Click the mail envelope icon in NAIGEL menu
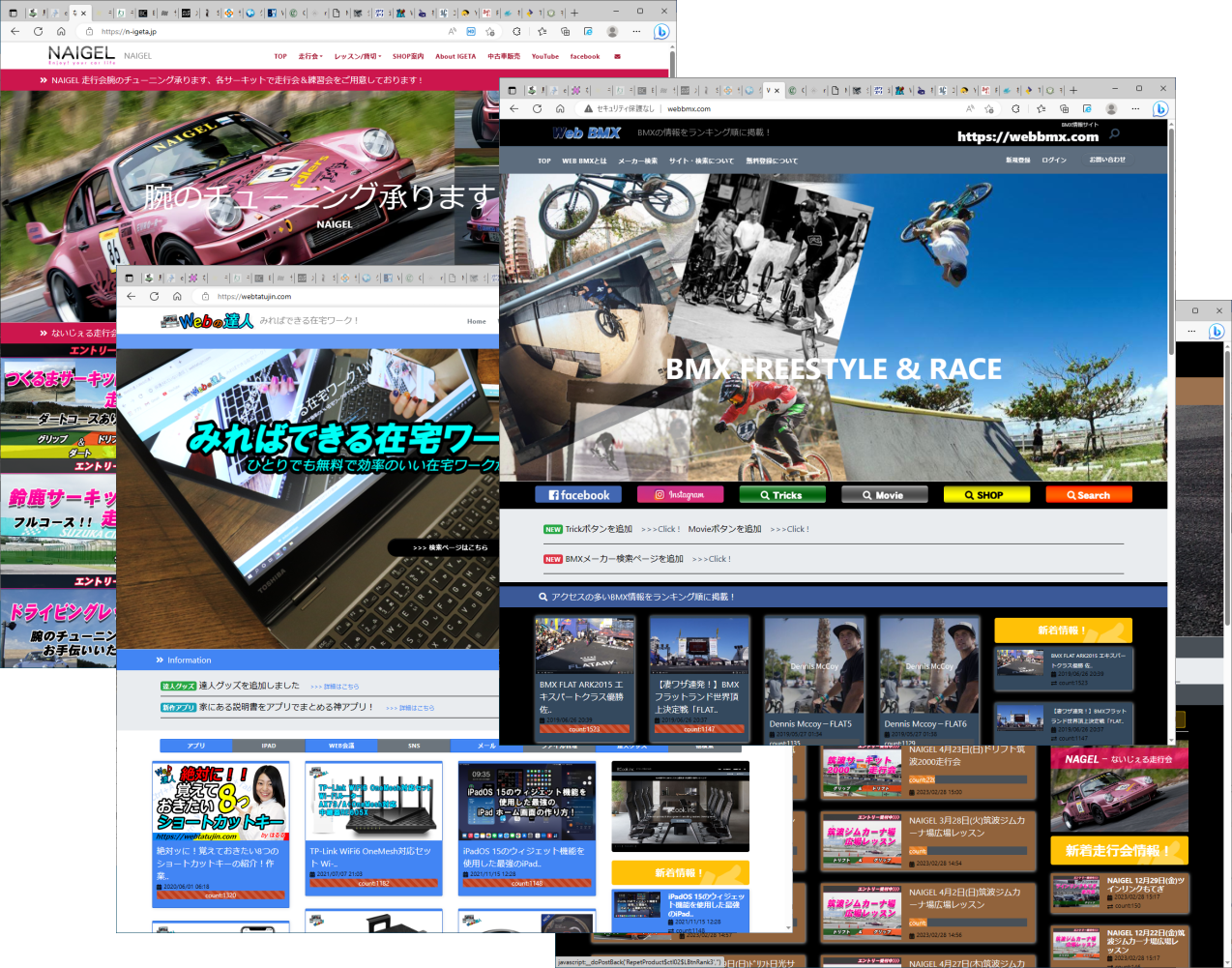Viewport: 1232px width, 968px height. pyautogui.click(x=617, y=56)
